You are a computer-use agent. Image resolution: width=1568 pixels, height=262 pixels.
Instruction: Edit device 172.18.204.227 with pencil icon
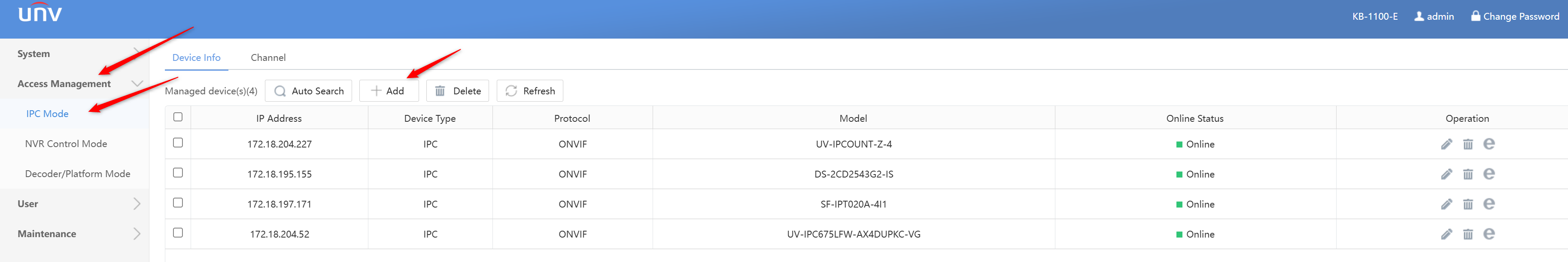pyautogui.click(x=1446, y=144)
